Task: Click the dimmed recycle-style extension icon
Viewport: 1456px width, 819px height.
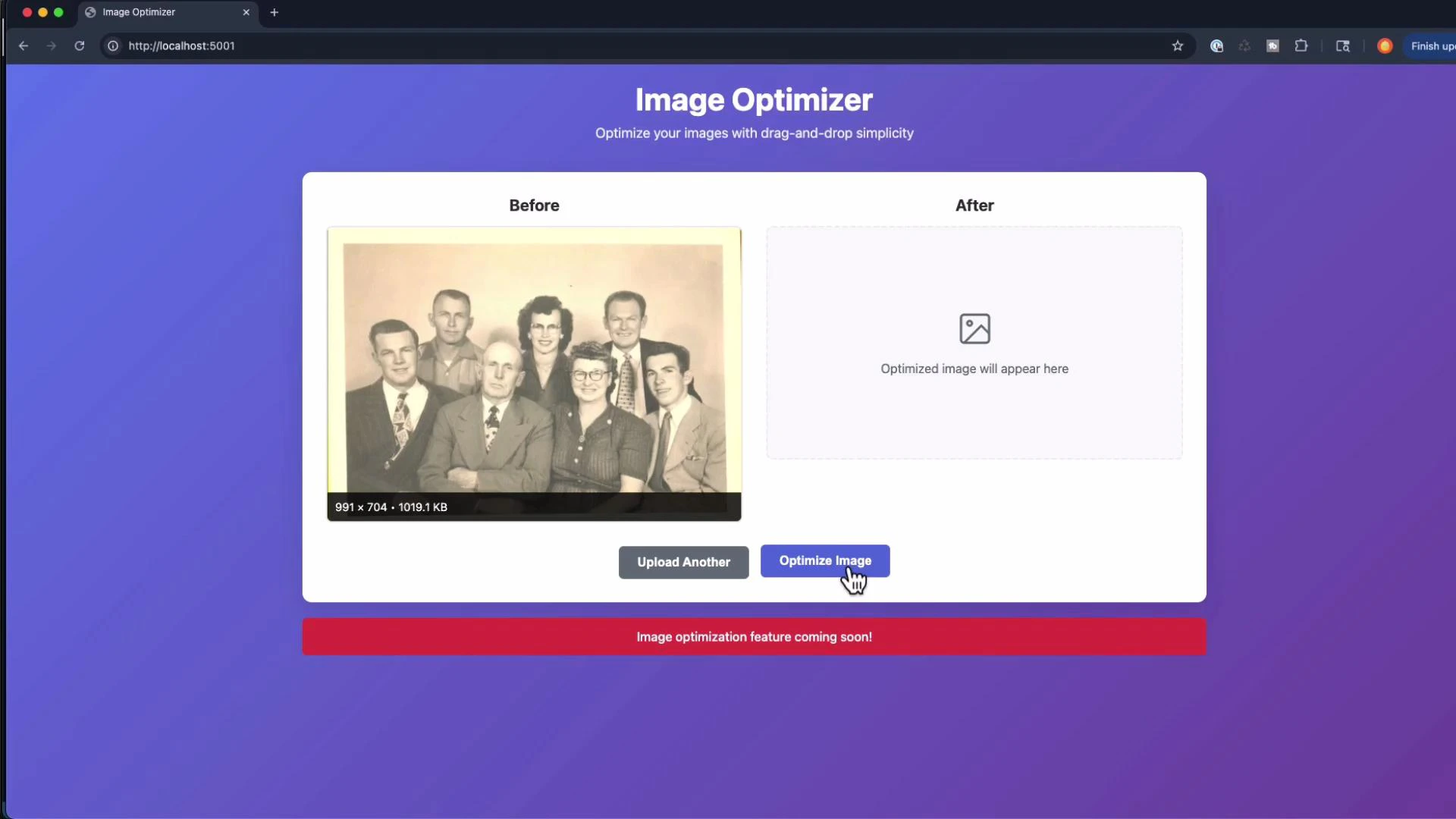Action: (x=1244, y=45)
